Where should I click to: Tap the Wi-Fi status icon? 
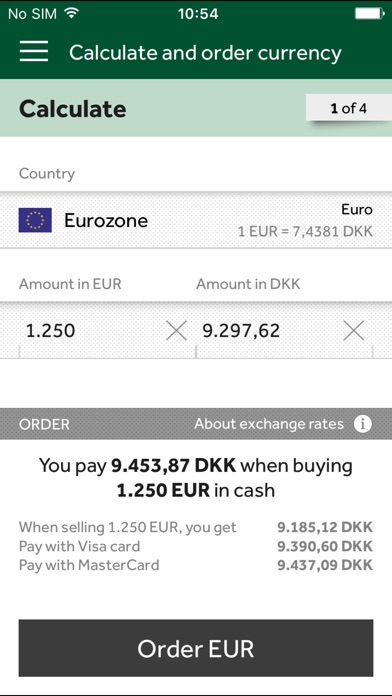click(x=71, y=13)
